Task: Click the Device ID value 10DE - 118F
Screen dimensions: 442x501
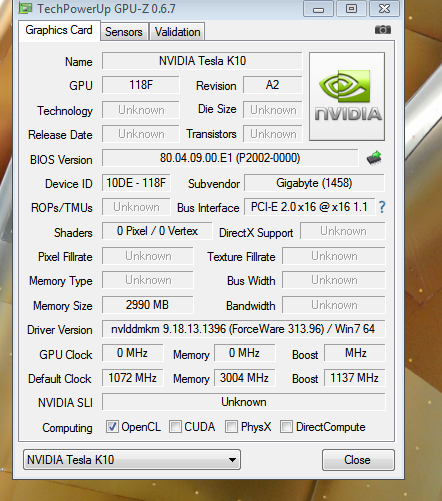Action: pos(136,183)
